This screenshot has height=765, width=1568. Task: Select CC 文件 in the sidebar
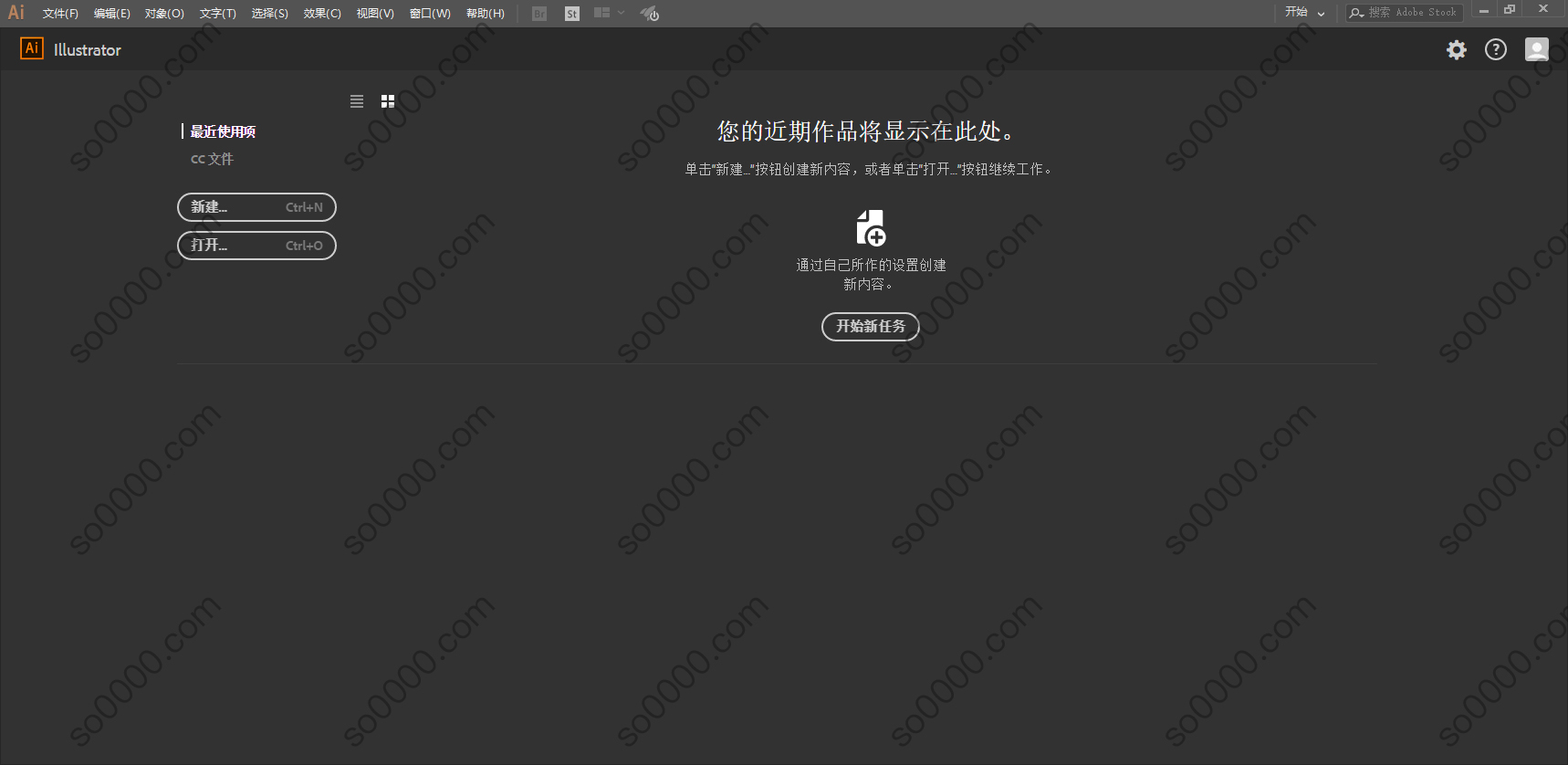(212, 159)
